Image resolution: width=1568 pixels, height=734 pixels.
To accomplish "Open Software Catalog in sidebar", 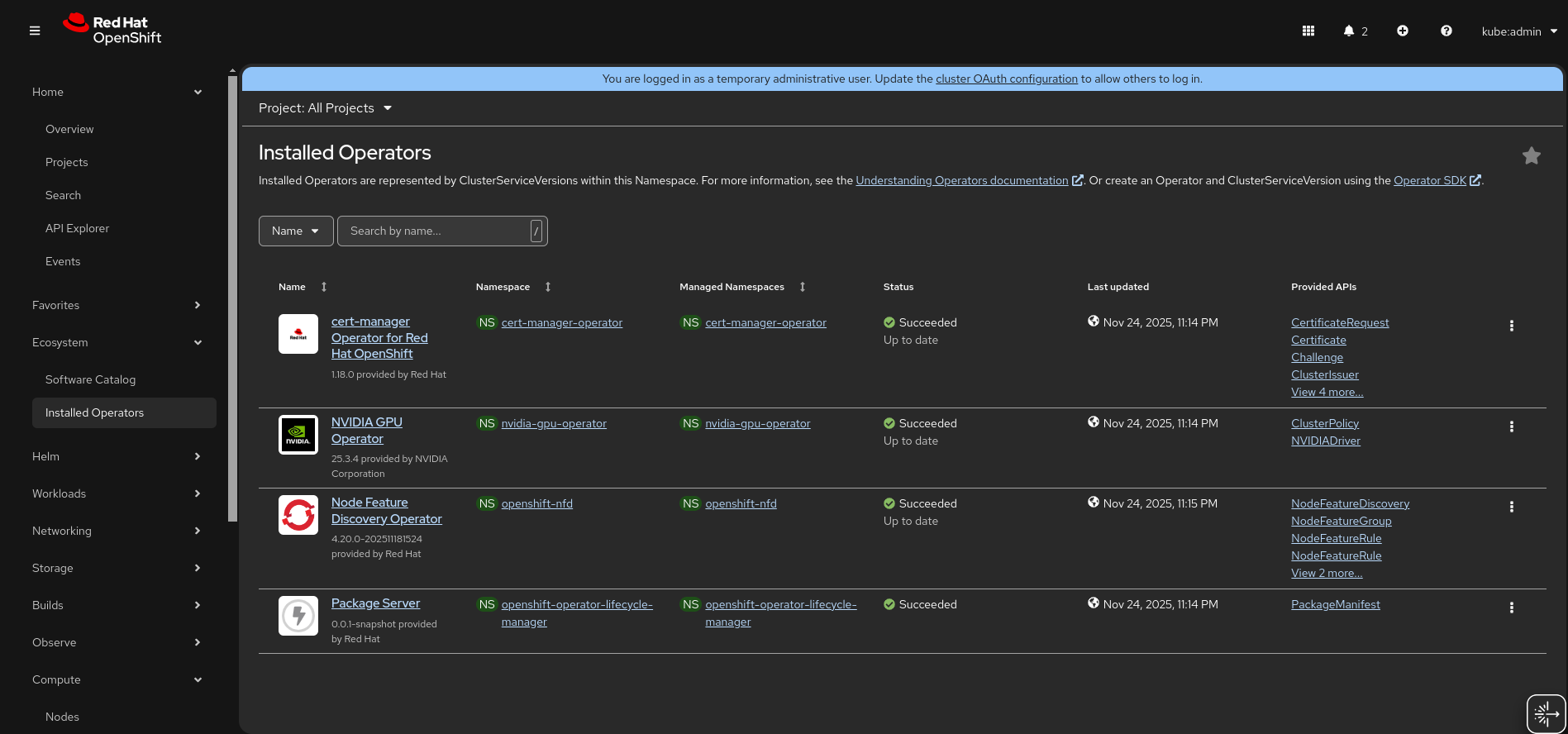I will 90,379.
